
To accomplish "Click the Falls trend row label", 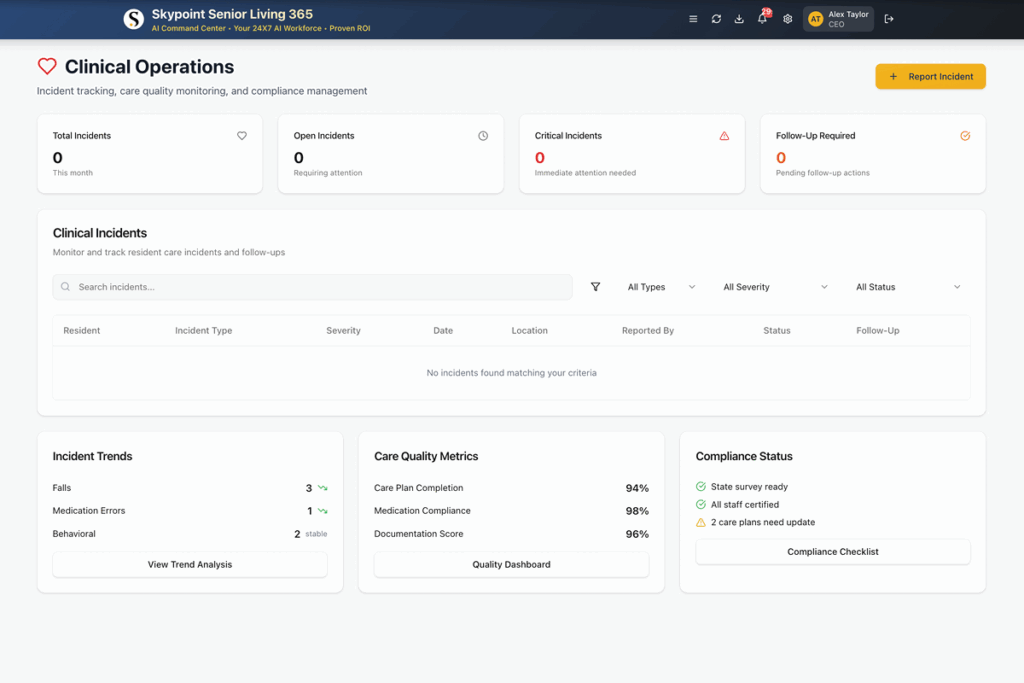I will (x=62, y=488).
